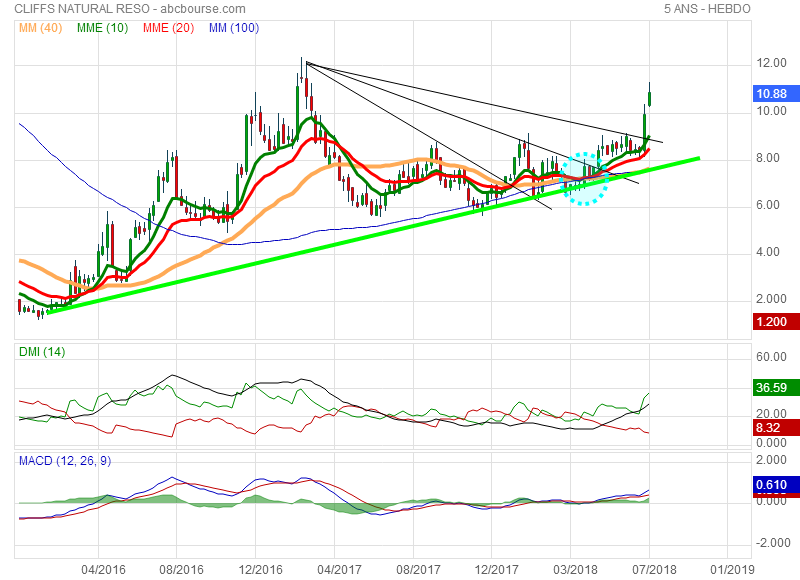Click the 07/2018 date on time axis
The height and width of the screenshot is (580, 800).
[x=649, y=567]
